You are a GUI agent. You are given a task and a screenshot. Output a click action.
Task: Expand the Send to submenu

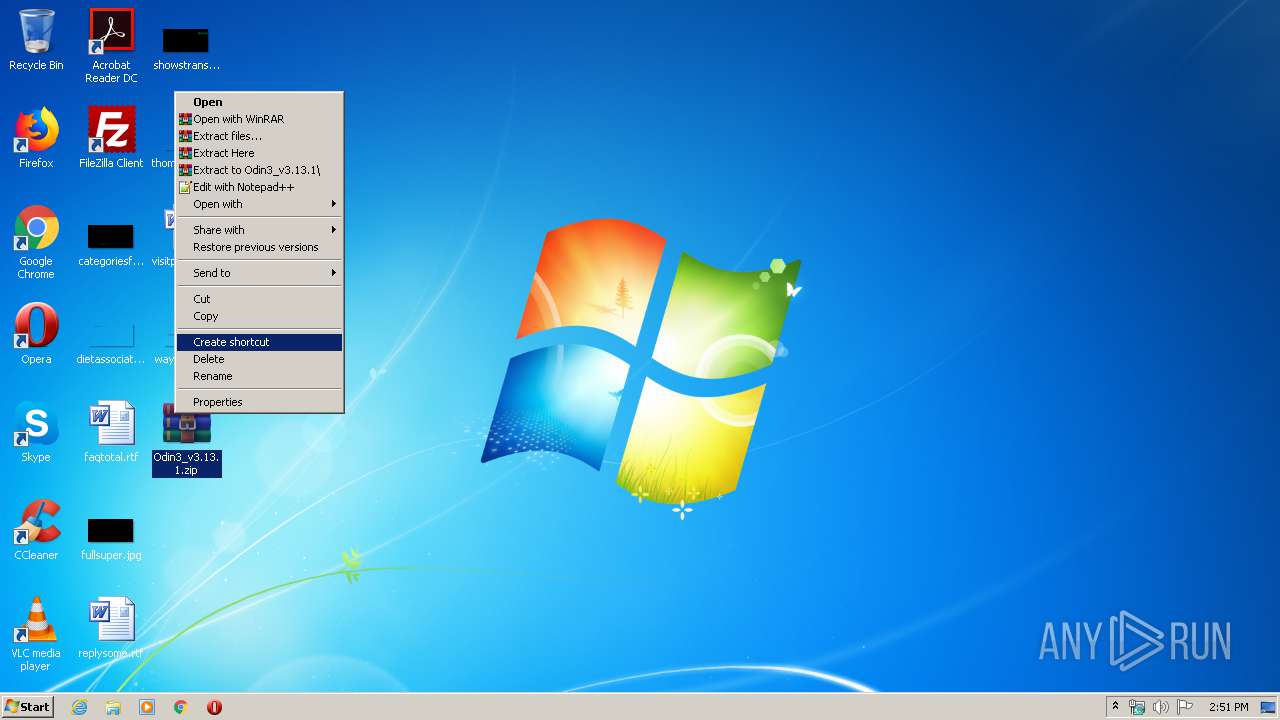[x=259, y=273]
